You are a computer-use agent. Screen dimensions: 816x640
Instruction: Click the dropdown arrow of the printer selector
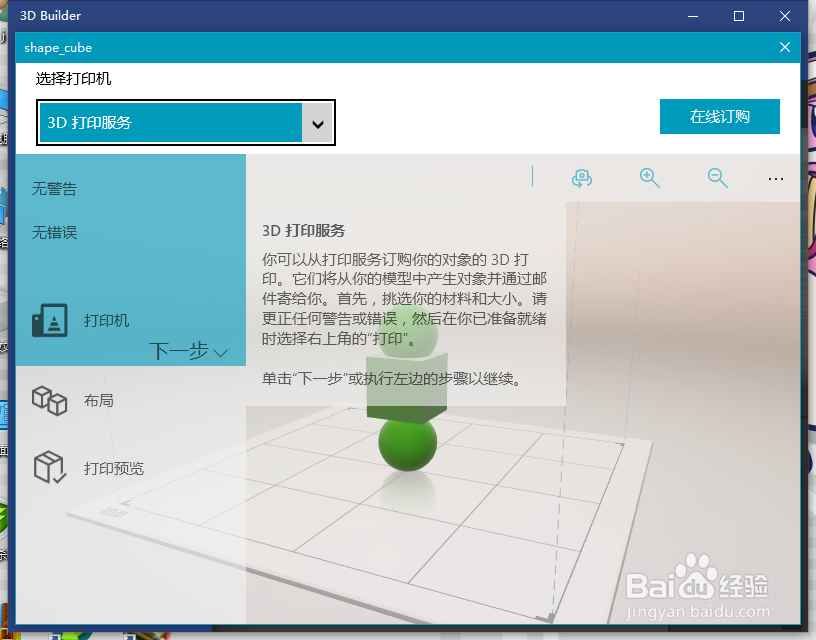coord(317,124)
